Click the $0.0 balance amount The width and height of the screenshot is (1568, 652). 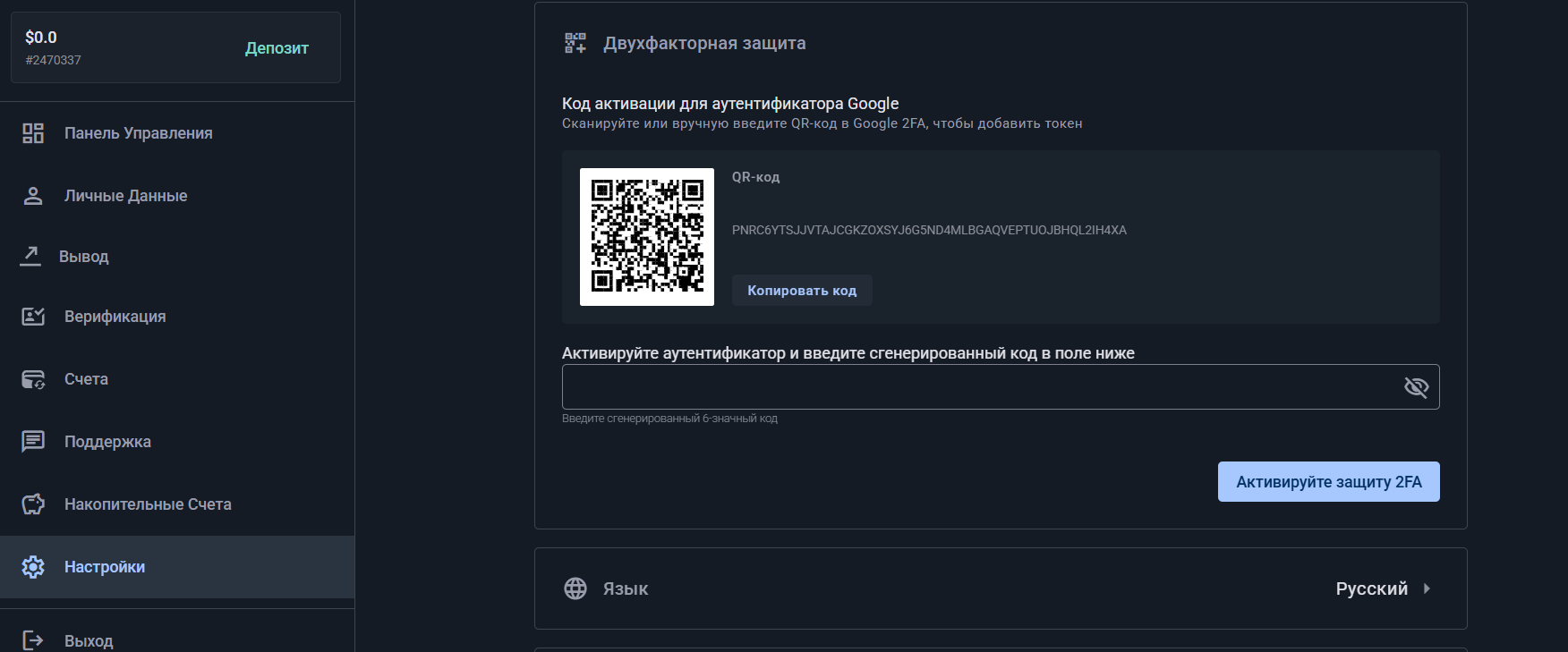(x=41, y=38)
